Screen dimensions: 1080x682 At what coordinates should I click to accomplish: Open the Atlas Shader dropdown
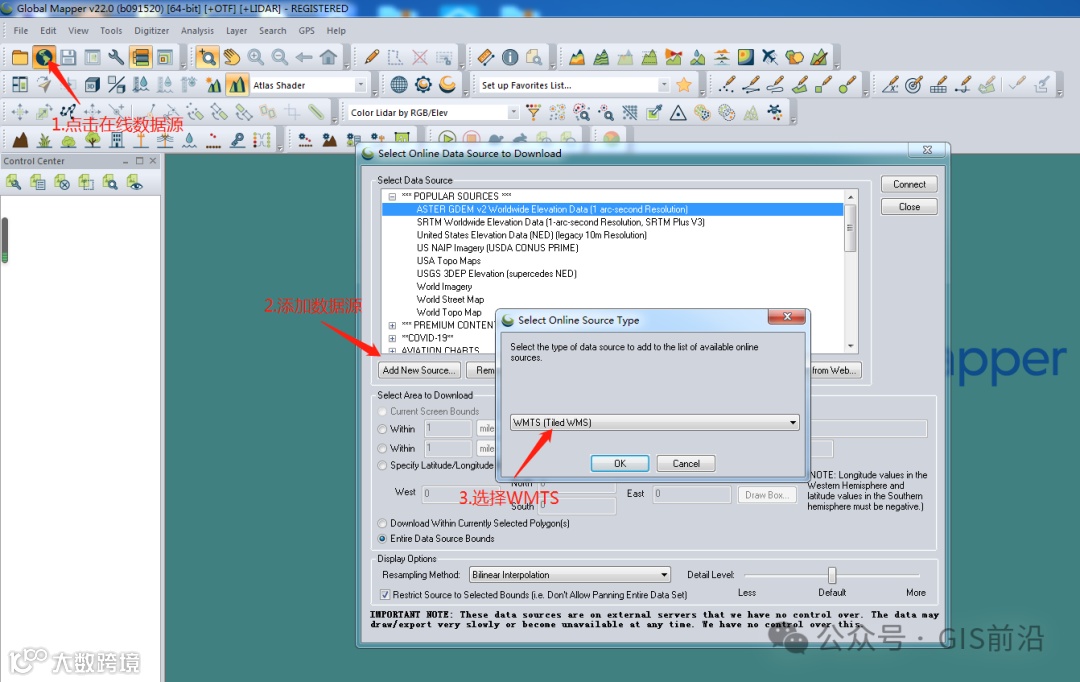[360, 85]
